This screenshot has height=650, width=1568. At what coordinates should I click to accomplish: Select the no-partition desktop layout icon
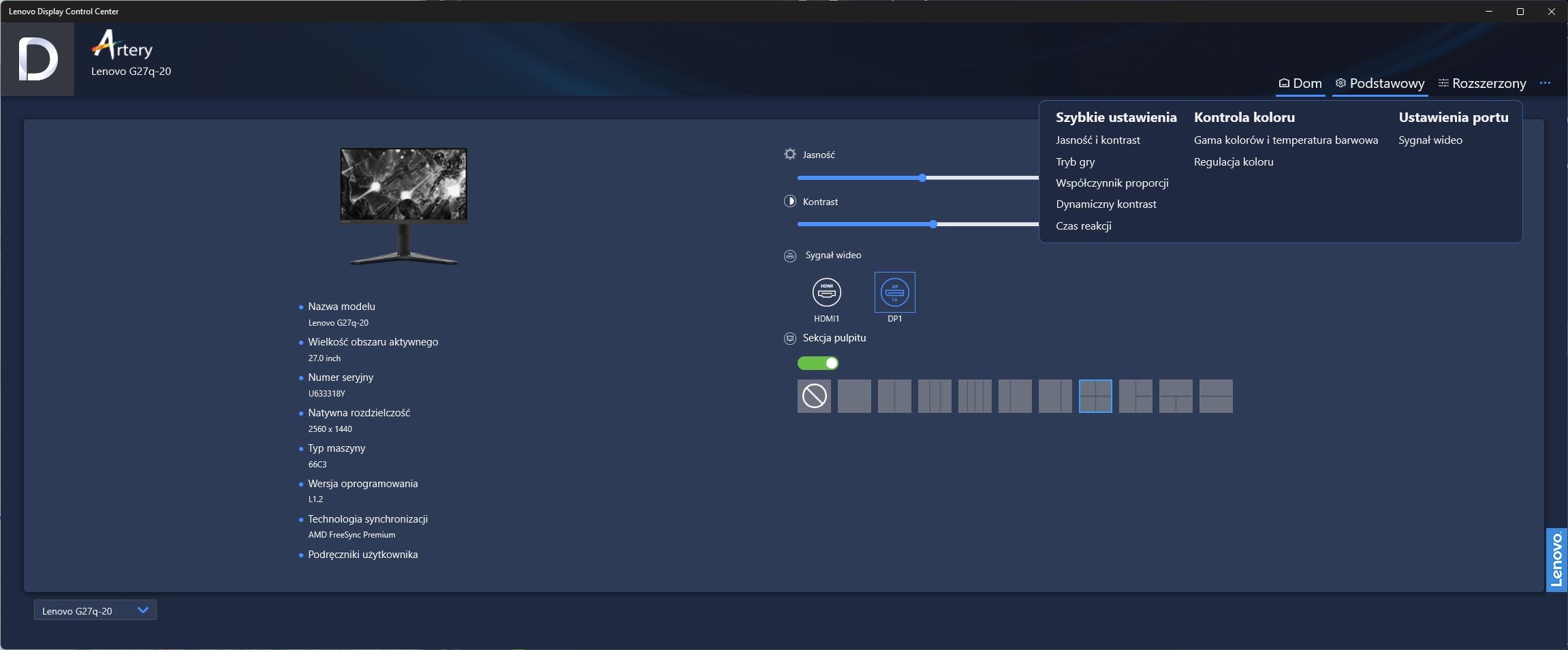click(x=814, y=396)
